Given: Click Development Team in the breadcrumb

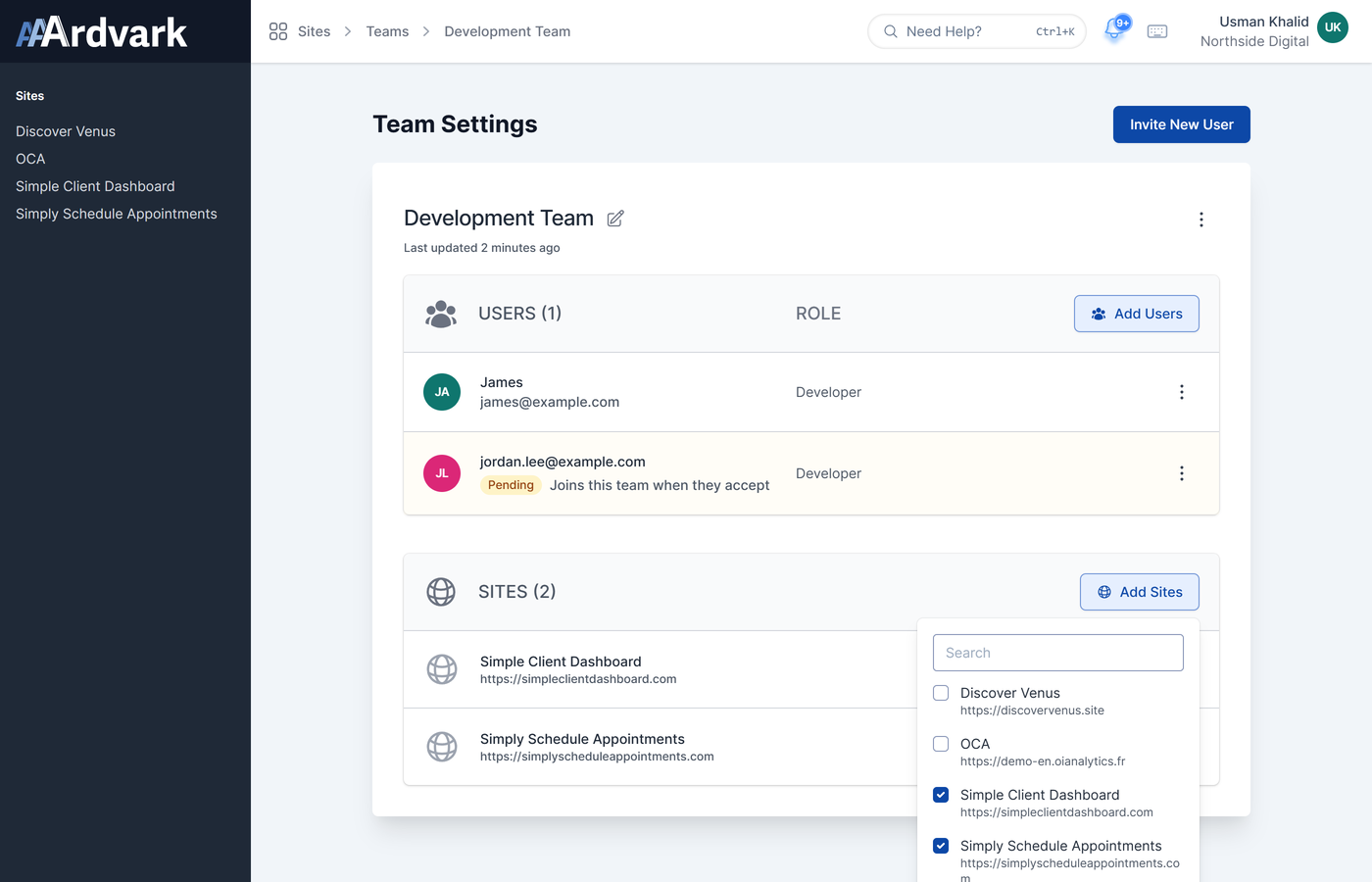Looking at the screenshot, I should coord(508,31).
